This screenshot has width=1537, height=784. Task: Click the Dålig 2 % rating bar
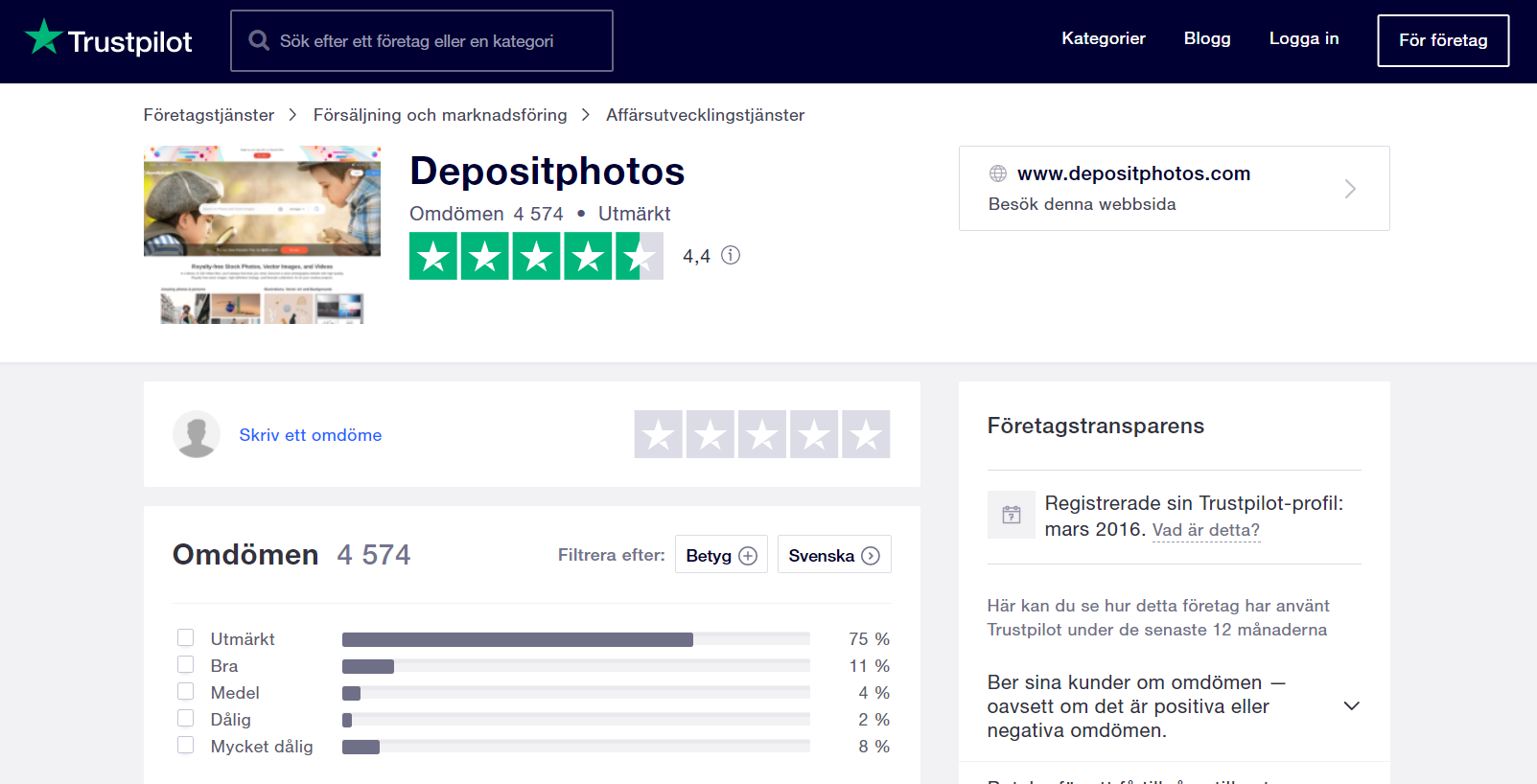(575, 720)
